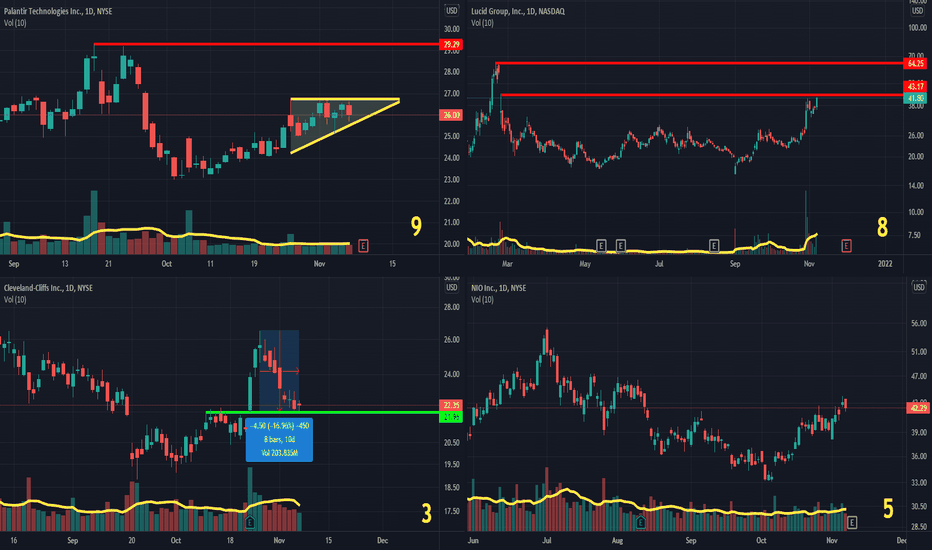Screen dimensions: 932x550
Task: Open the USD currency selector on the NIO chart
Action: [919, 288]
